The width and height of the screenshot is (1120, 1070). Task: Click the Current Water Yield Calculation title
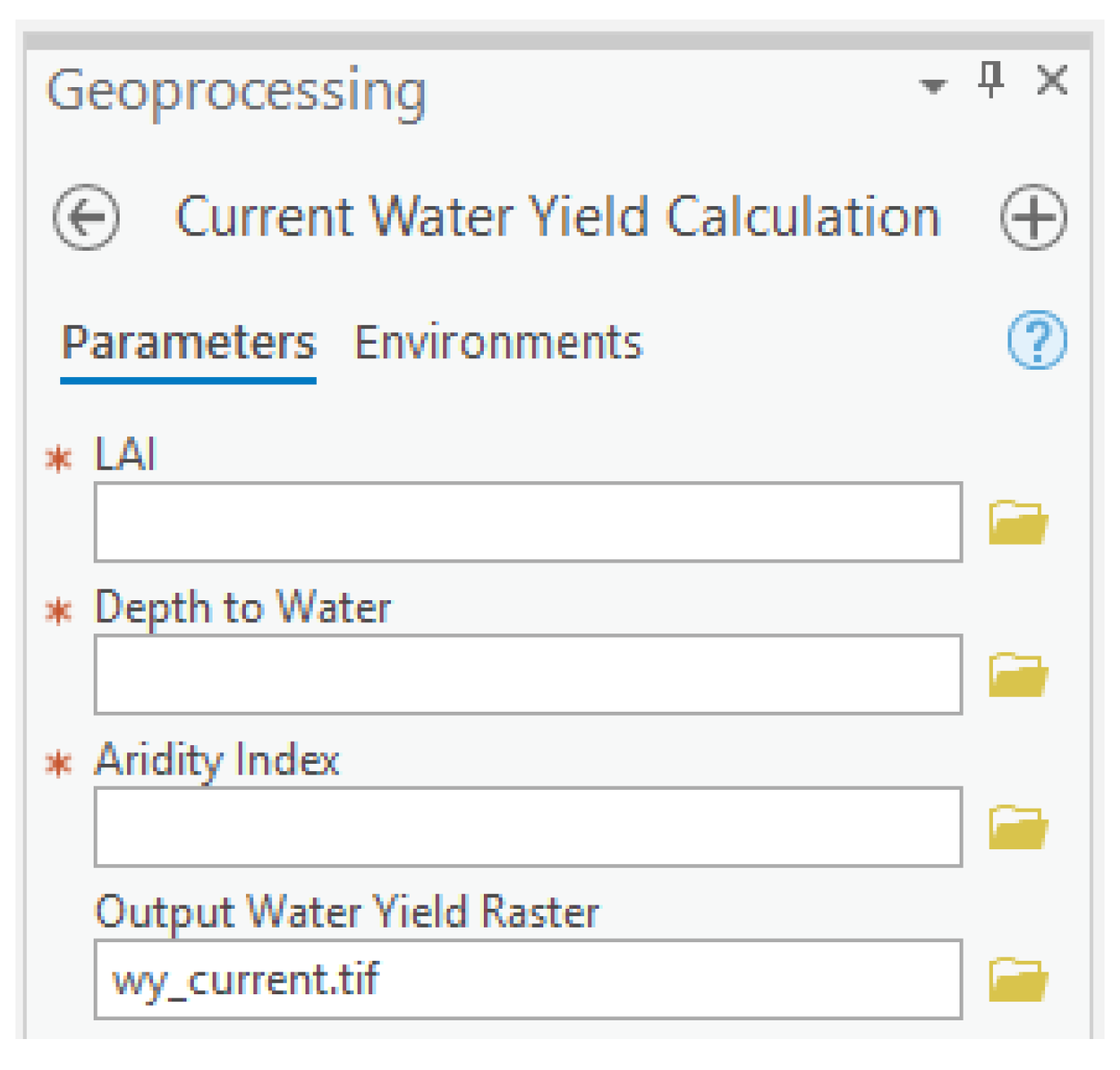[x=558, y=217]
